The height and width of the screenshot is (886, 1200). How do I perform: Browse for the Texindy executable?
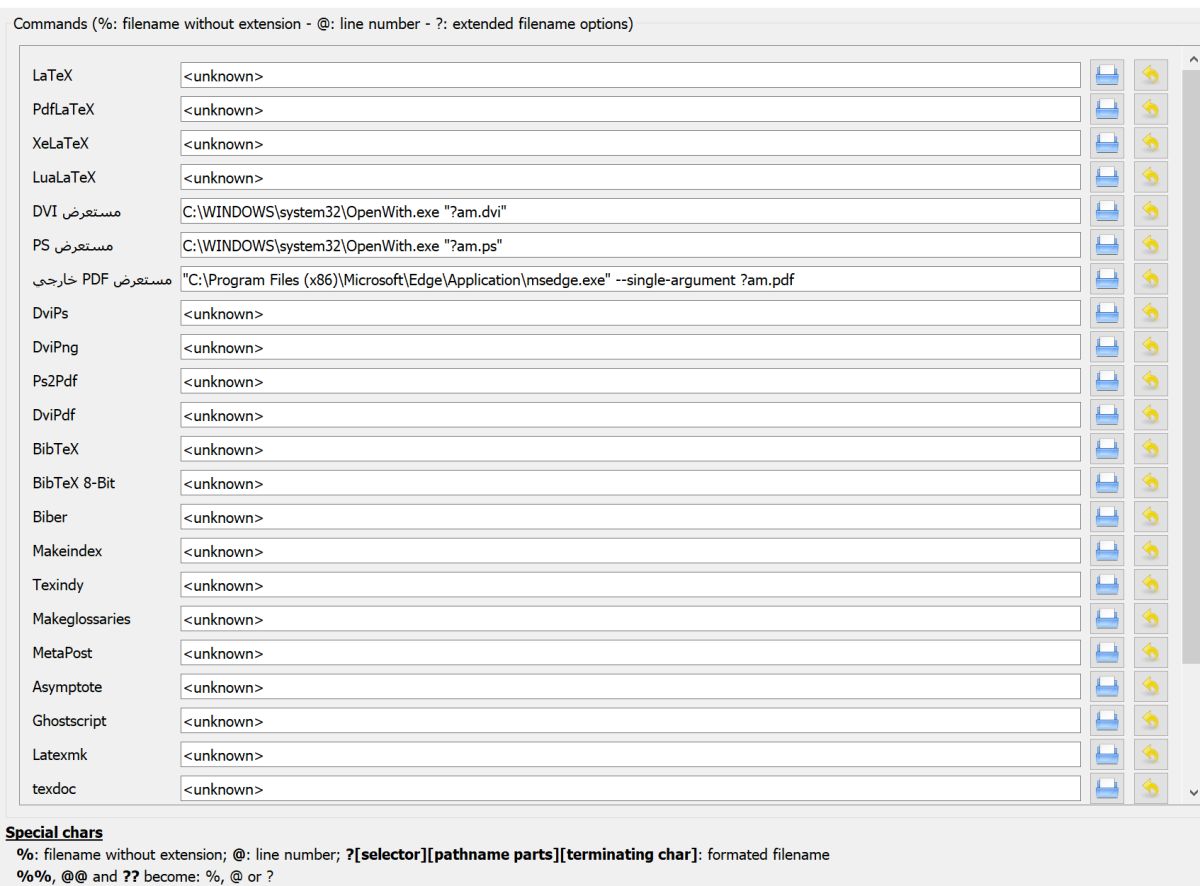tap(1107, 585)
